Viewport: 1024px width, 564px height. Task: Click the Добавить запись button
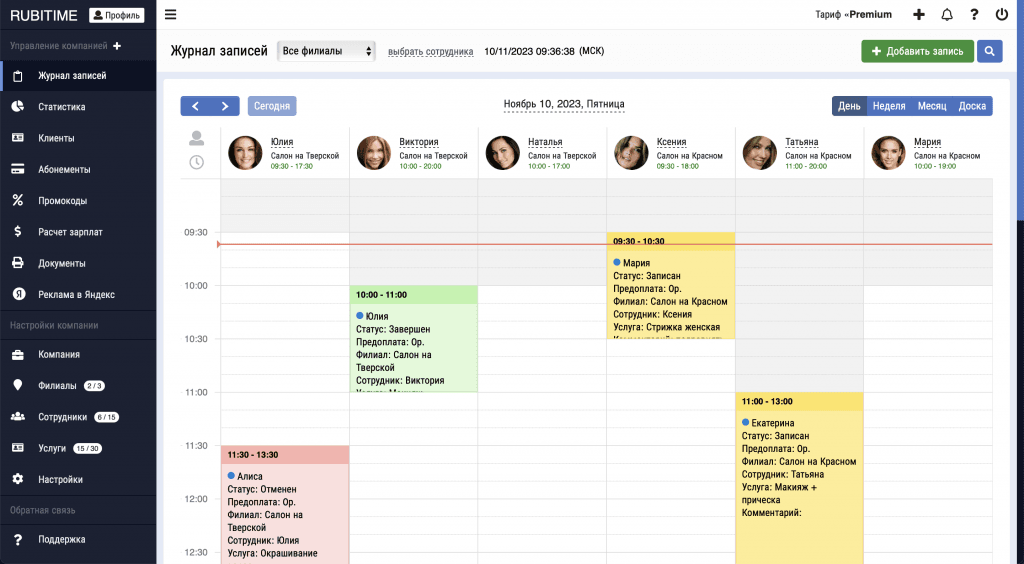917,51
